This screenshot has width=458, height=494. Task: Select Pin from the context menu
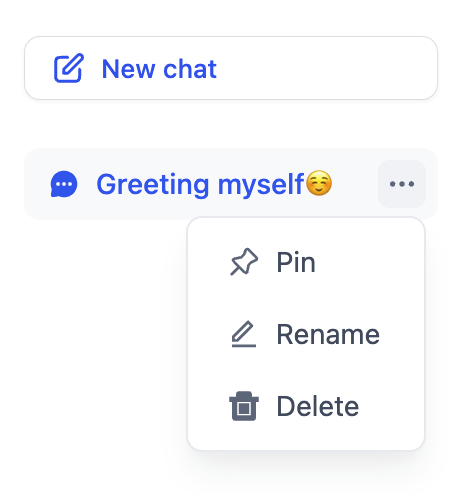click(x=306, y=262)
